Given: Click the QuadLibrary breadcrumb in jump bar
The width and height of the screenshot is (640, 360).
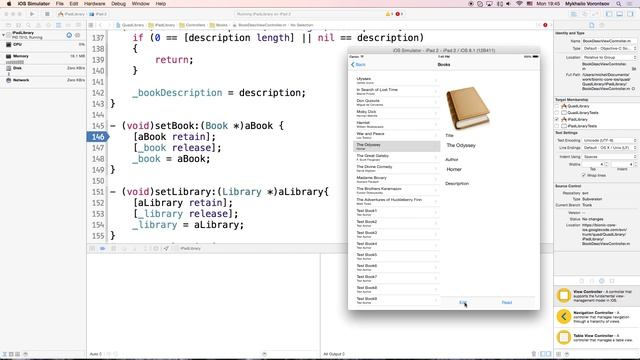Looking at the screenshot, I should (130, 25).
